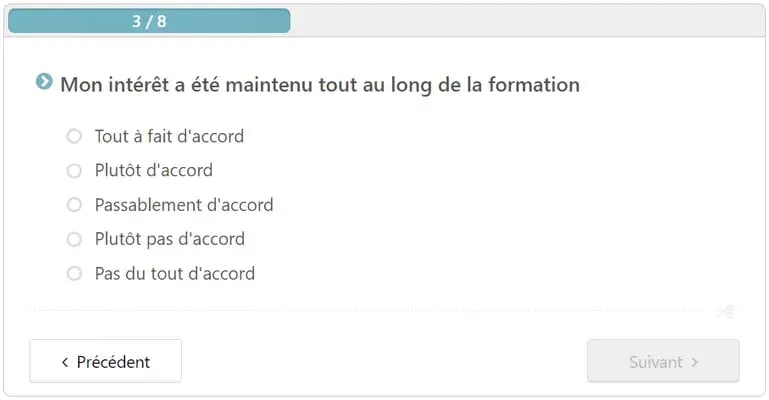Advance with the Suivant button
This screenshot has height=400, width=769.
click(x=663, y=361)
